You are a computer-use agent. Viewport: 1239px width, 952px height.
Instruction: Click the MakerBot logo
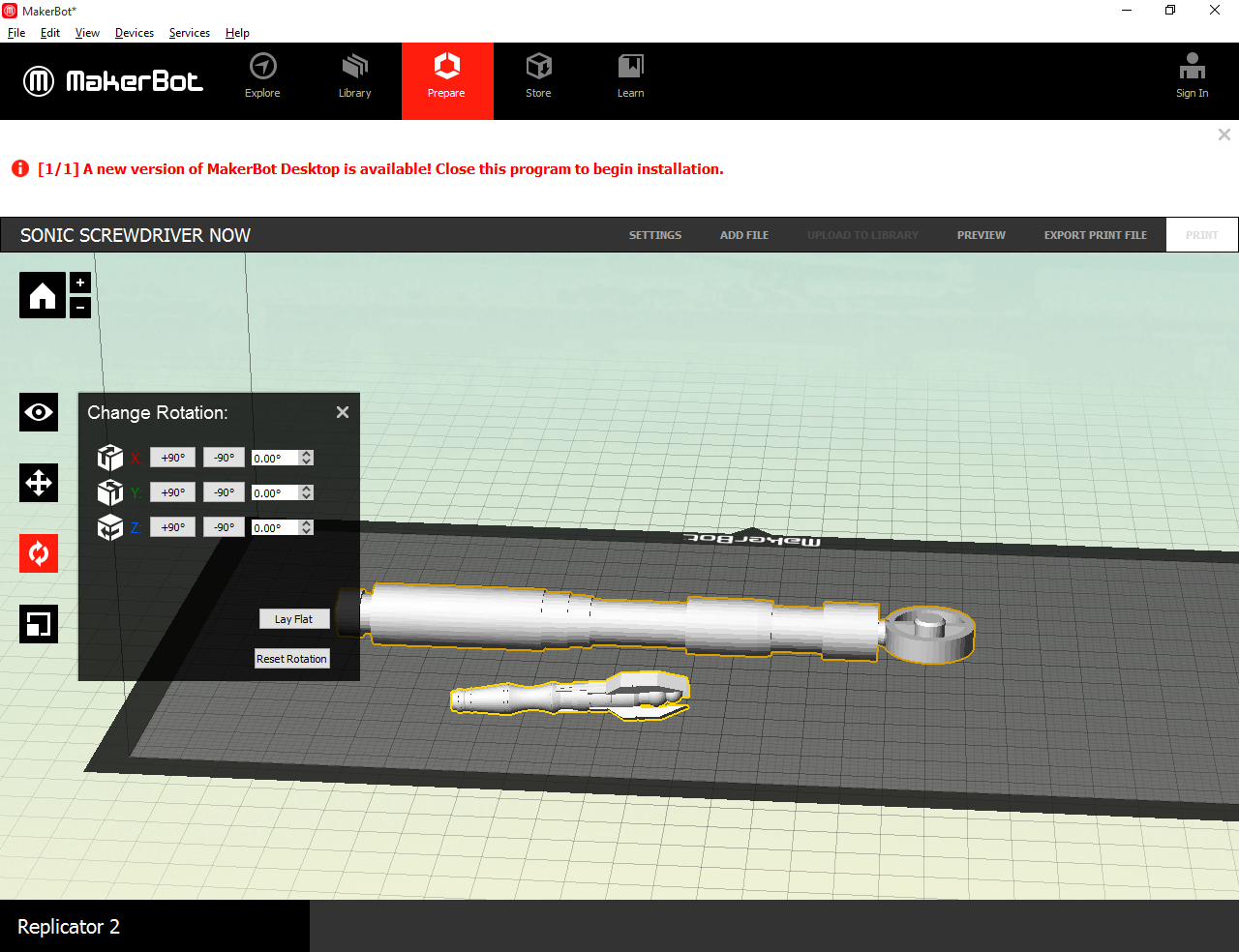[x=113, y=81]
